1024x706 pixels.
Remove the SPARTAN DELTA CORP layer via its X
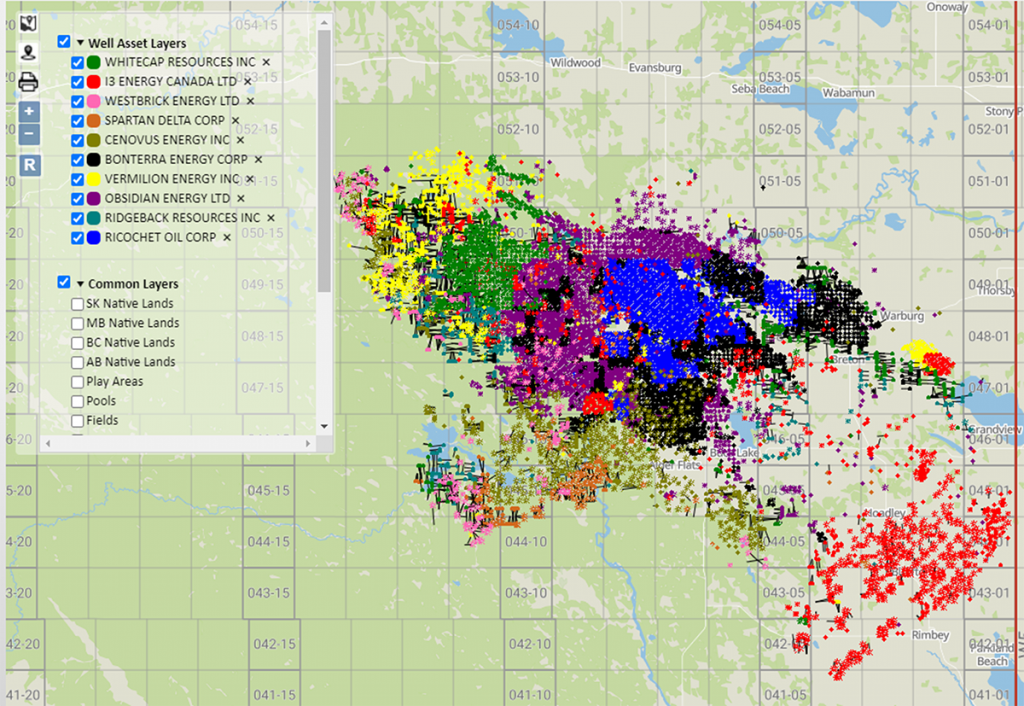pyautogui.click(x=236, y=120)
